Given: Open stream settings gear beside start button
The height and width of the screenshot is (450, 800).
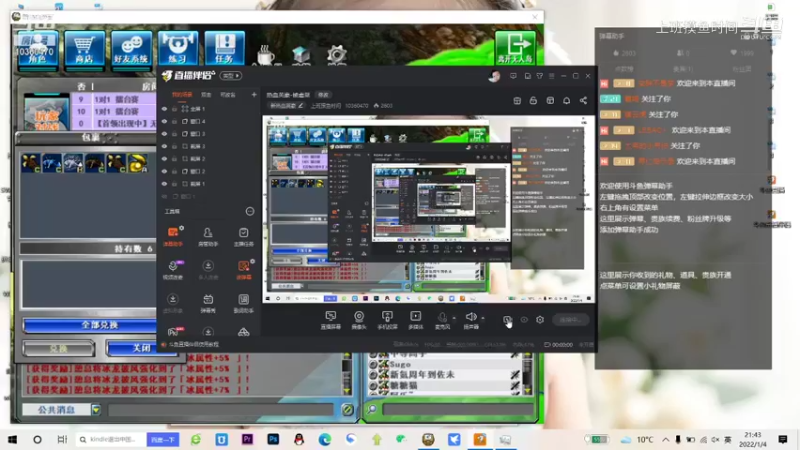Looking at the screenshot, I should 540,320.
